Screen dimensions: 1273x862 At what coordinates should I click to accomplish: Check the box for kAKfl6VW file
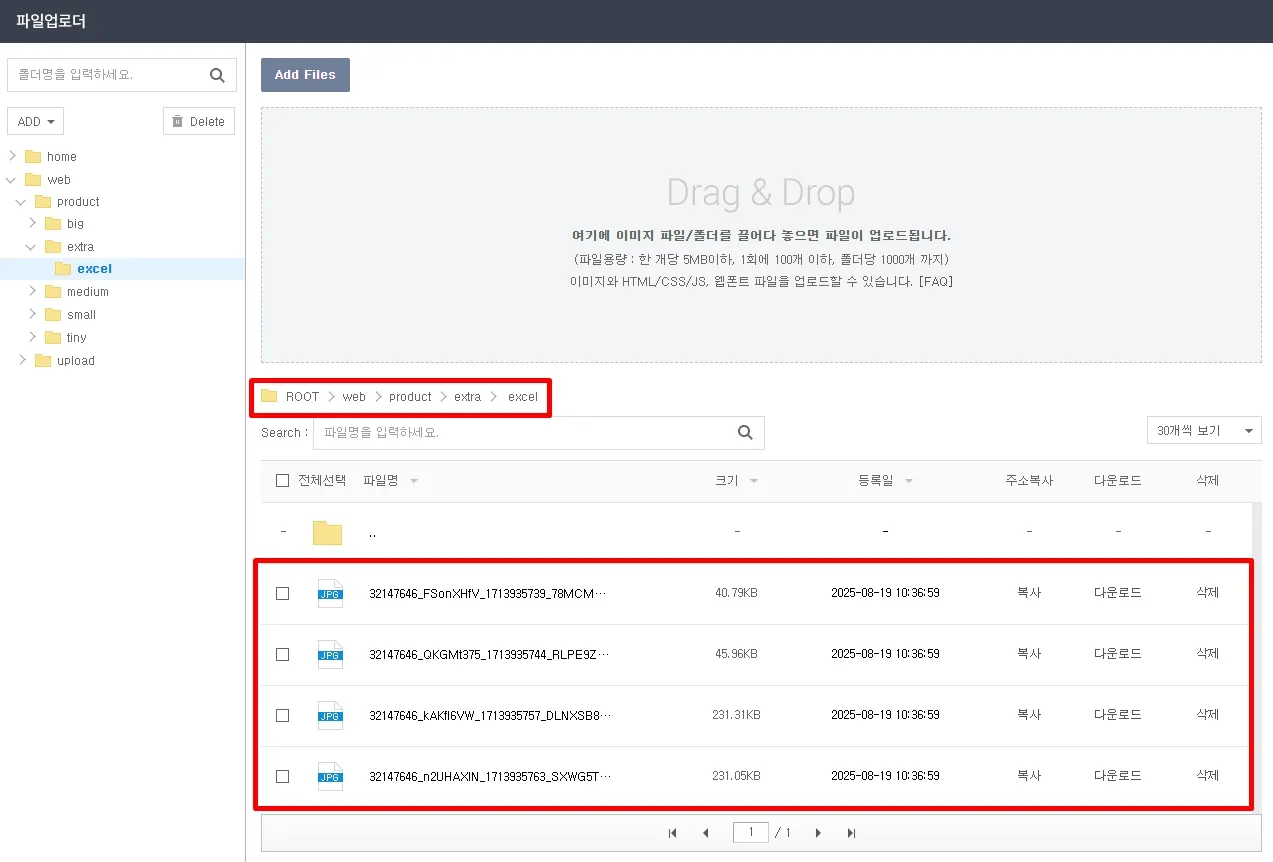282,715
